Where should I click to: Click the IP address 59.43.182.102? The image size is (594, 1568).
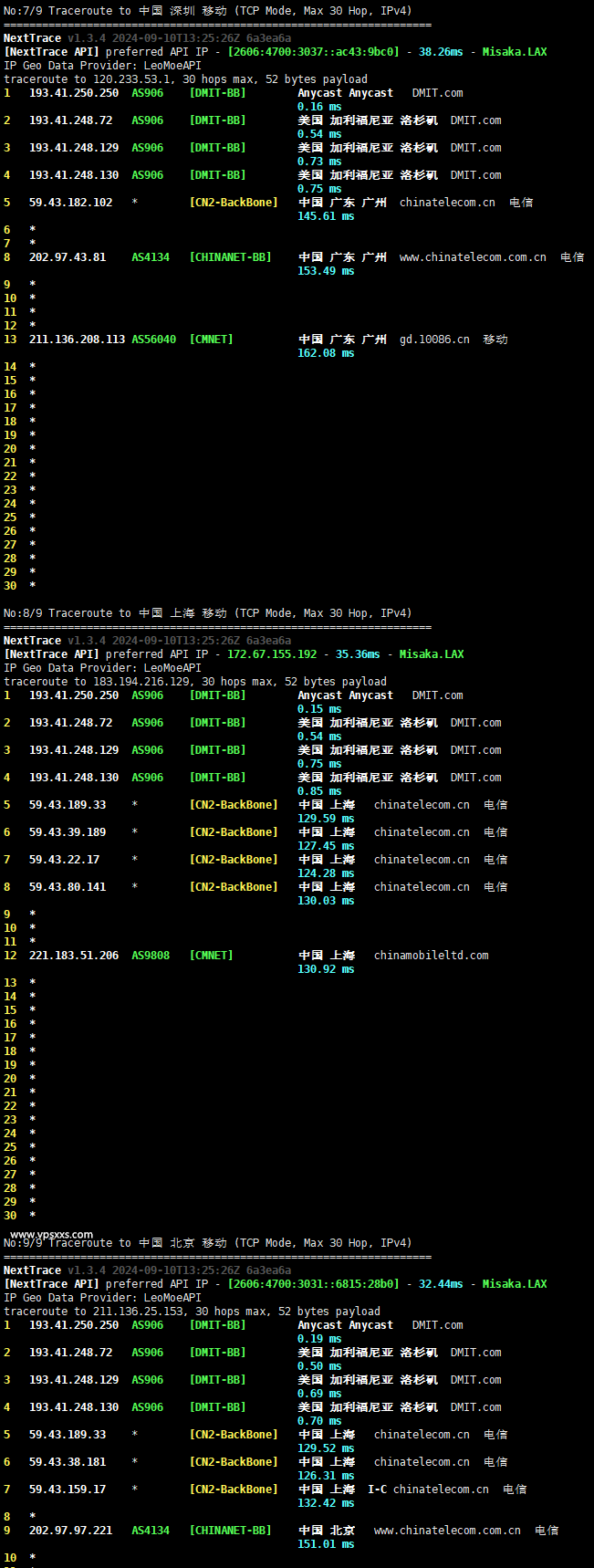70,203
